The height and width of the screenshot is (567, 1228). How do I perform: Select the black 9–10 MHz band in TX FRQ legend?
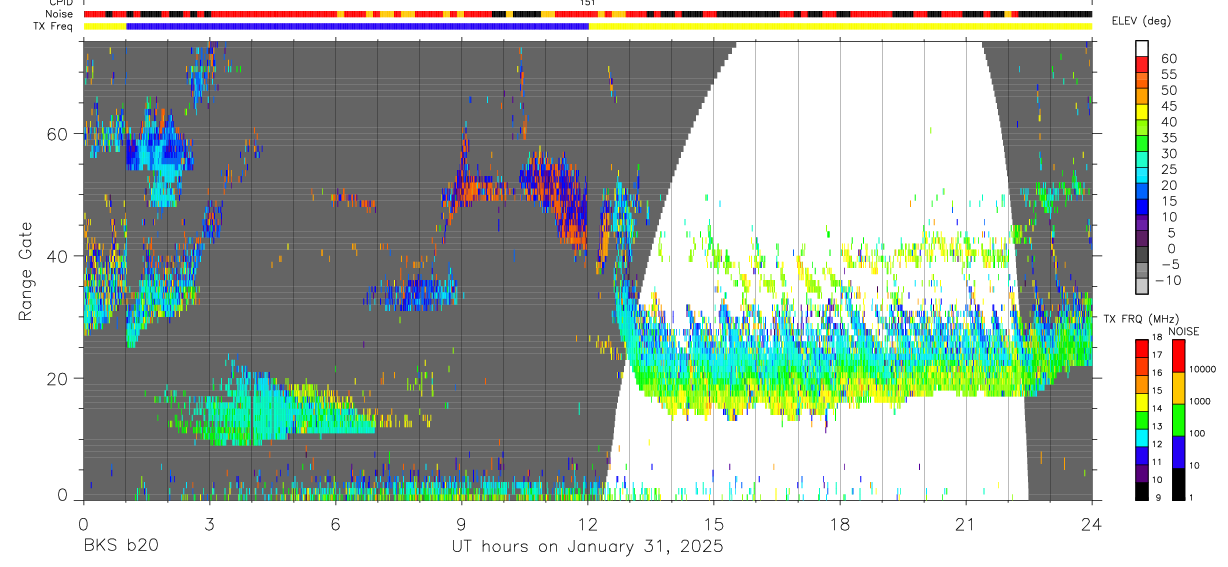click(x=1141, y=490)
